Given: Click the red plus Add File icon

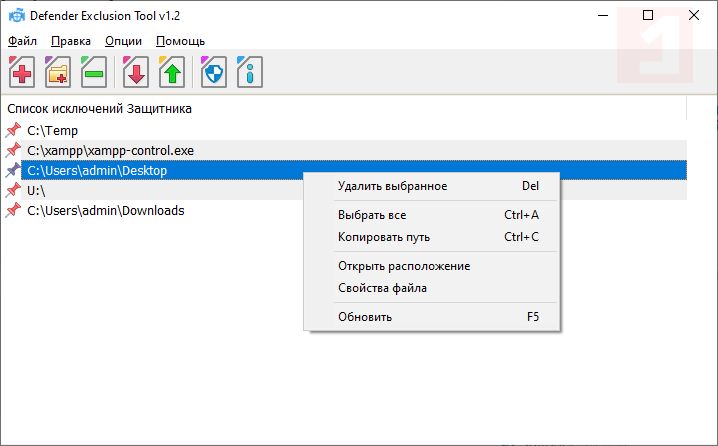Looking at the screenshot, I should coord(22,72).
